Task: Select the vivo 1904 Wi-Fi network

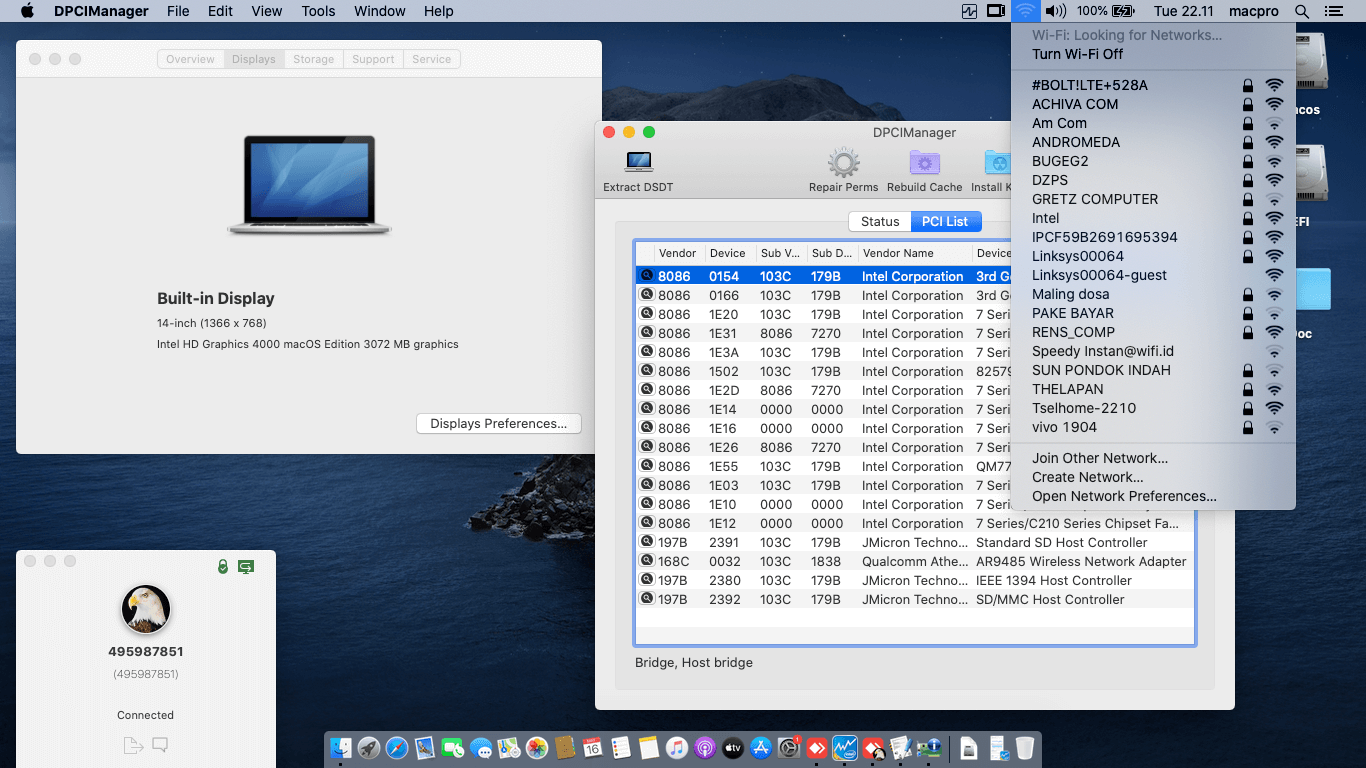Action: click(1153, 427)
